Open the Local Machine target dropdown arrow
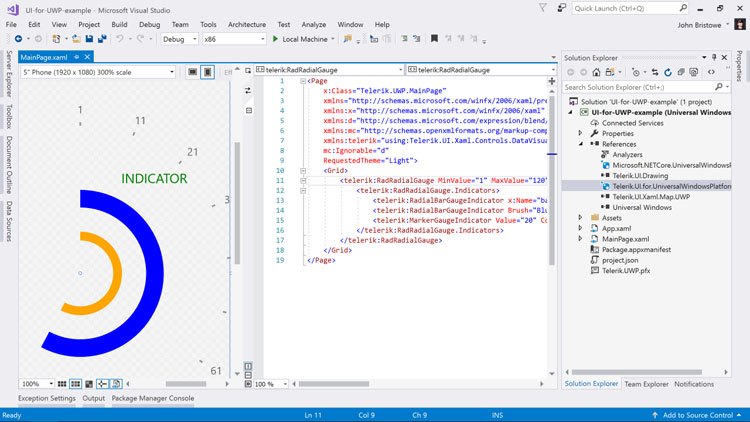This screenshot has height=422, width=750. [x=333, y=39]
